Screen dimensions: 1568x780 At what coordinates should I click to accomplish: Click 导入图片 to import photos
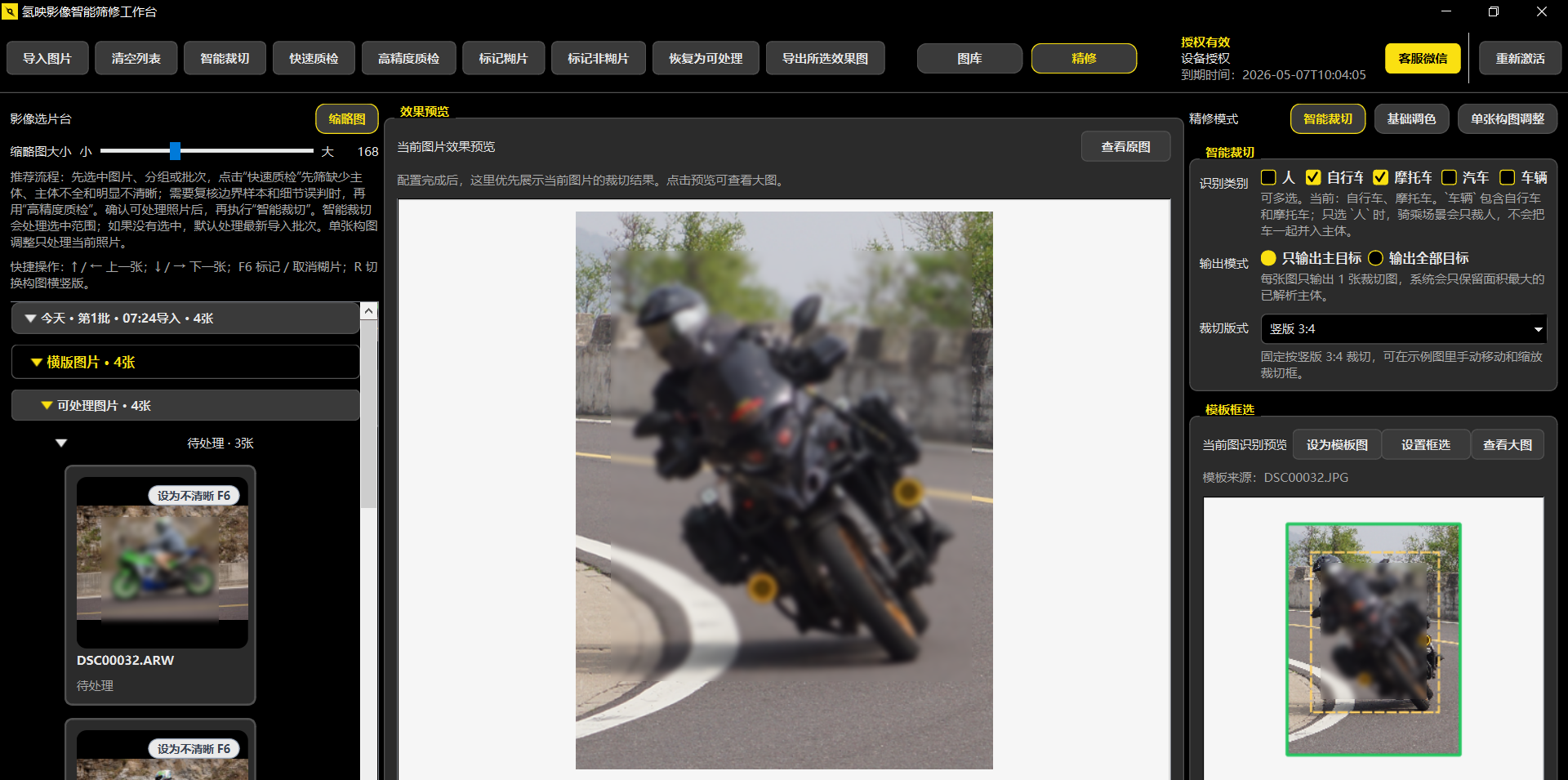click(x=47, y=59)
